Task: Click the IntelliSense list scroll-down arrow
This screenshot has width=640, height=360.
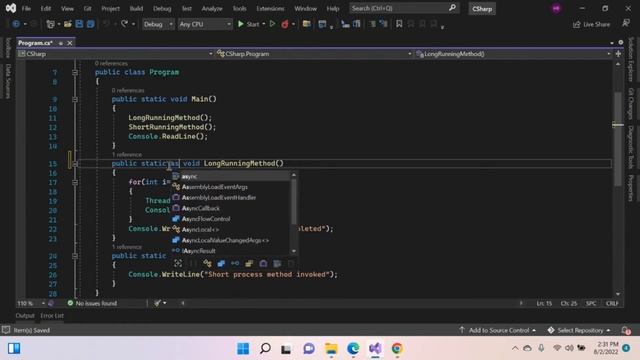Action: [x=294, y=251]
